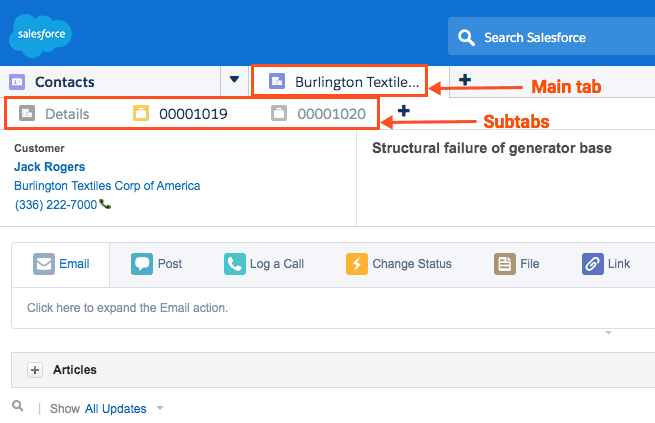Click the Articles section header
655x423 pixels.
click(x=333, y=370)
